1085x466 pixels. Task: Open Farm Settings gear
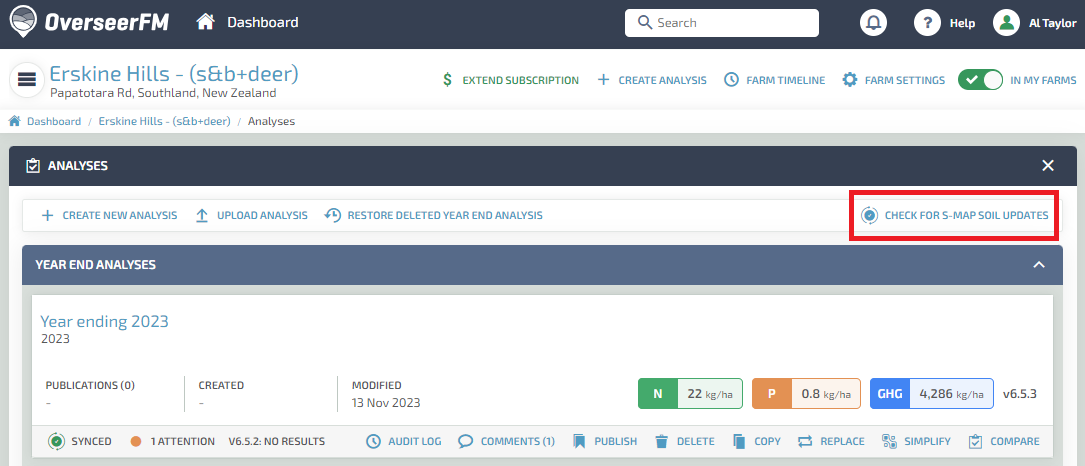[x=893, y=80]
